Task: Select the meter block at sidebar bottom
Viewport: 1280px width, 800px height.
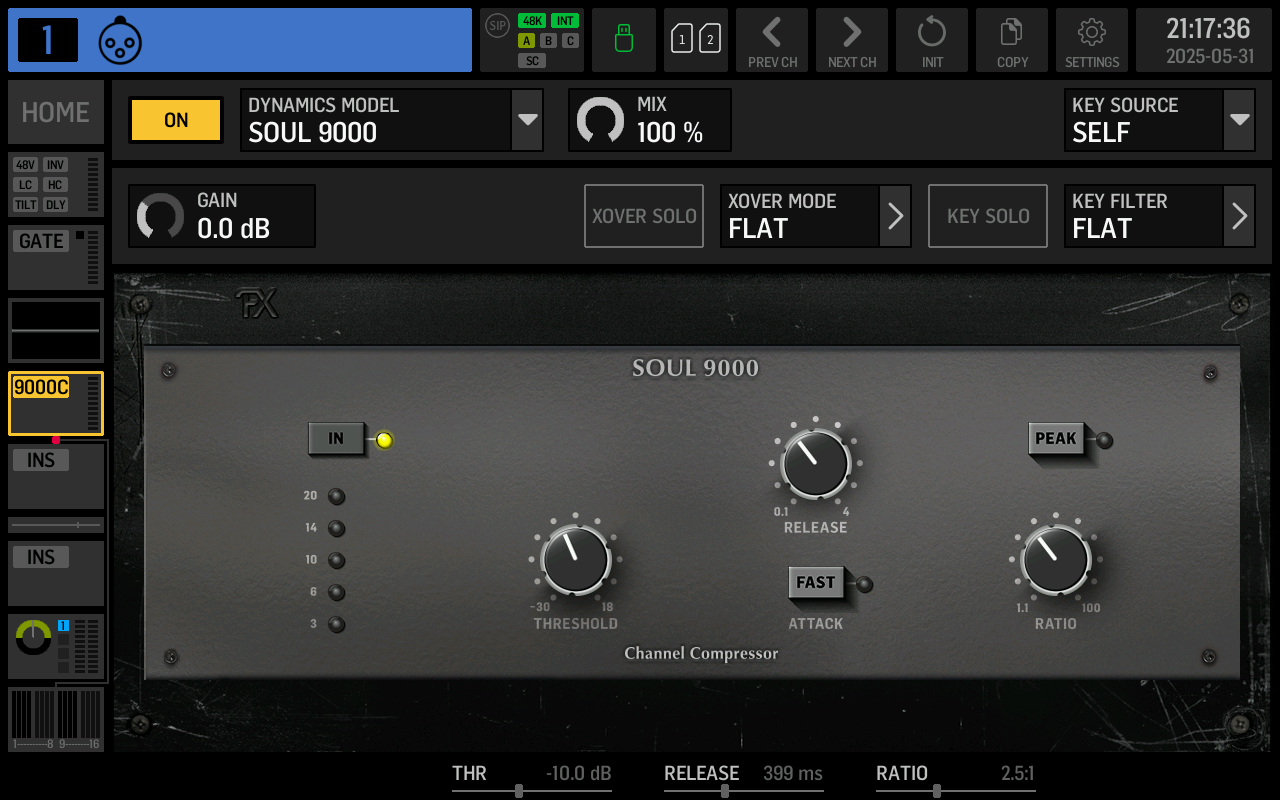Action: click(55, 718)
